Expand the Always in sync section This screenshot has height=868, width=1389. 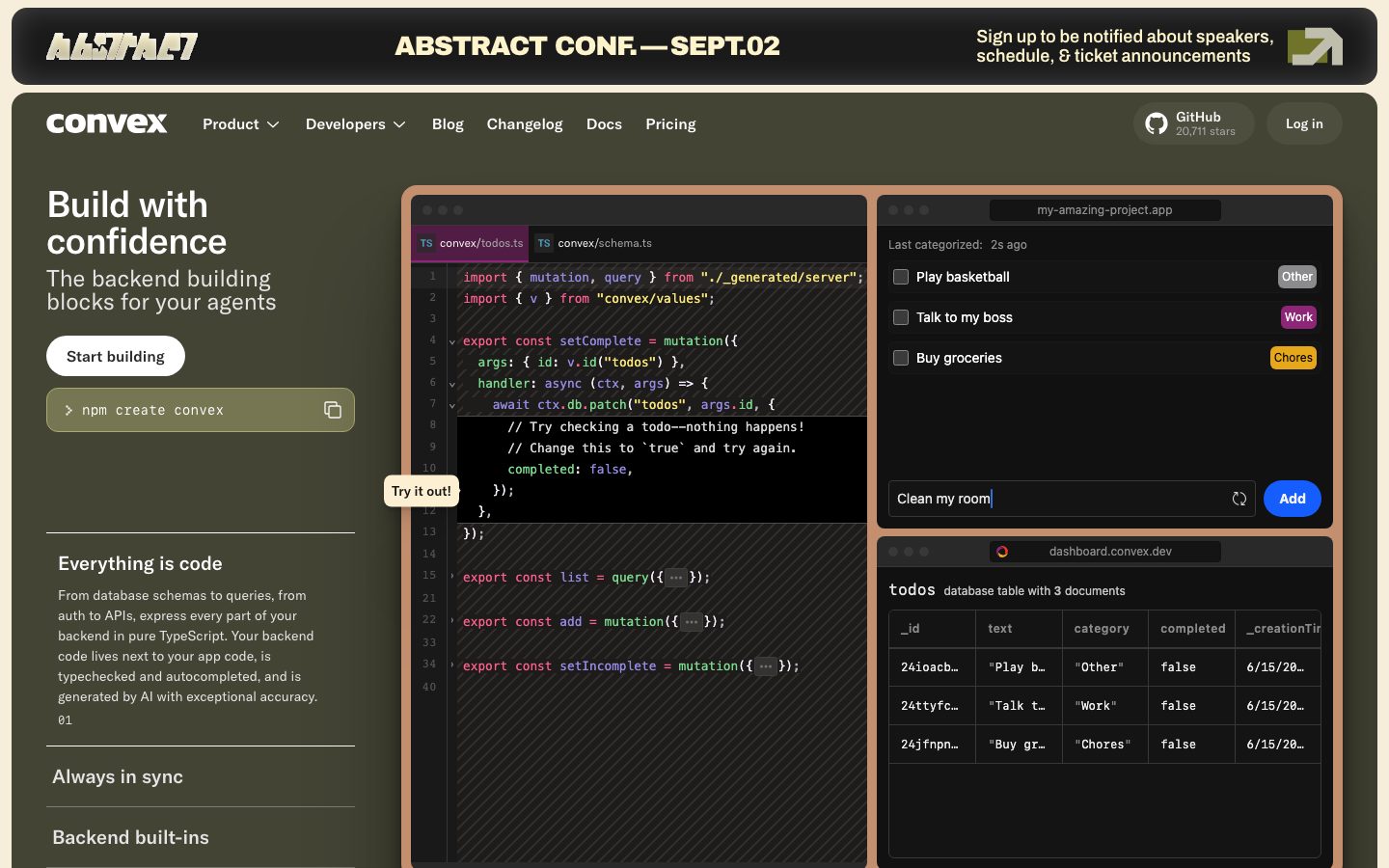(x=201, y=776)
